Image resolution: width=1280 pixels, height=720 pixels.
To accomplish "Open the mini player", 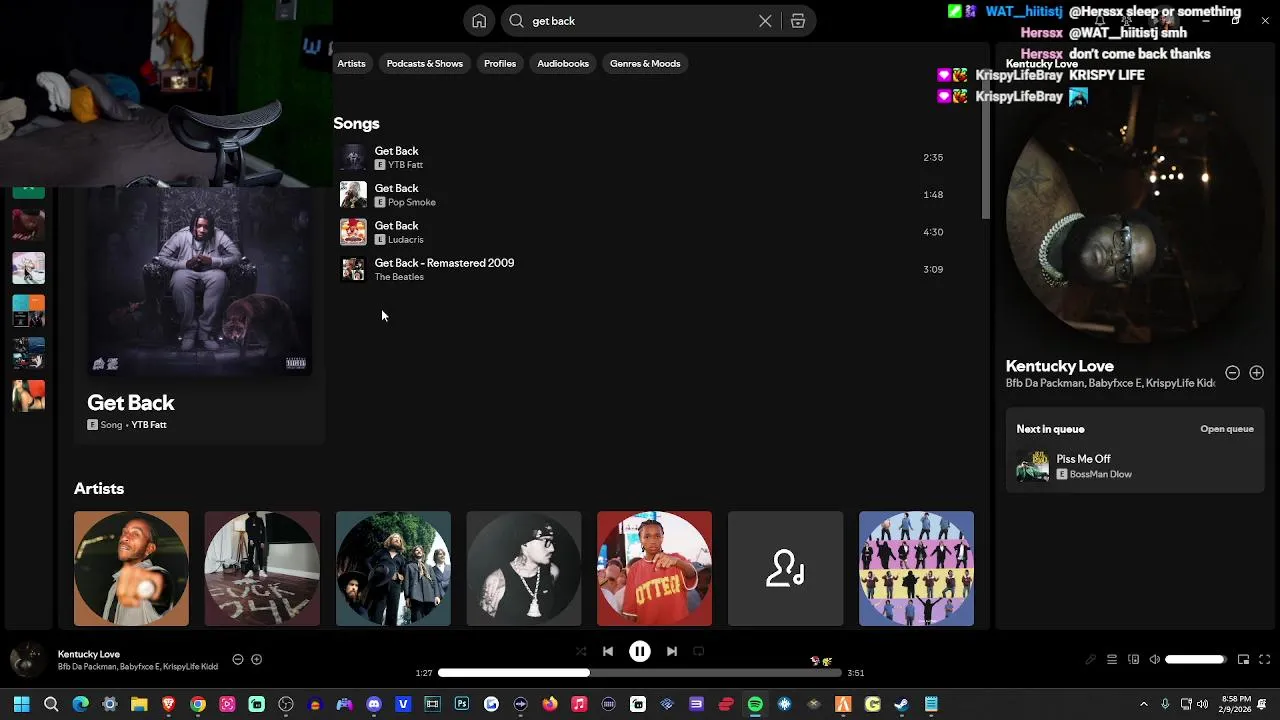I will coord(1243,660).
